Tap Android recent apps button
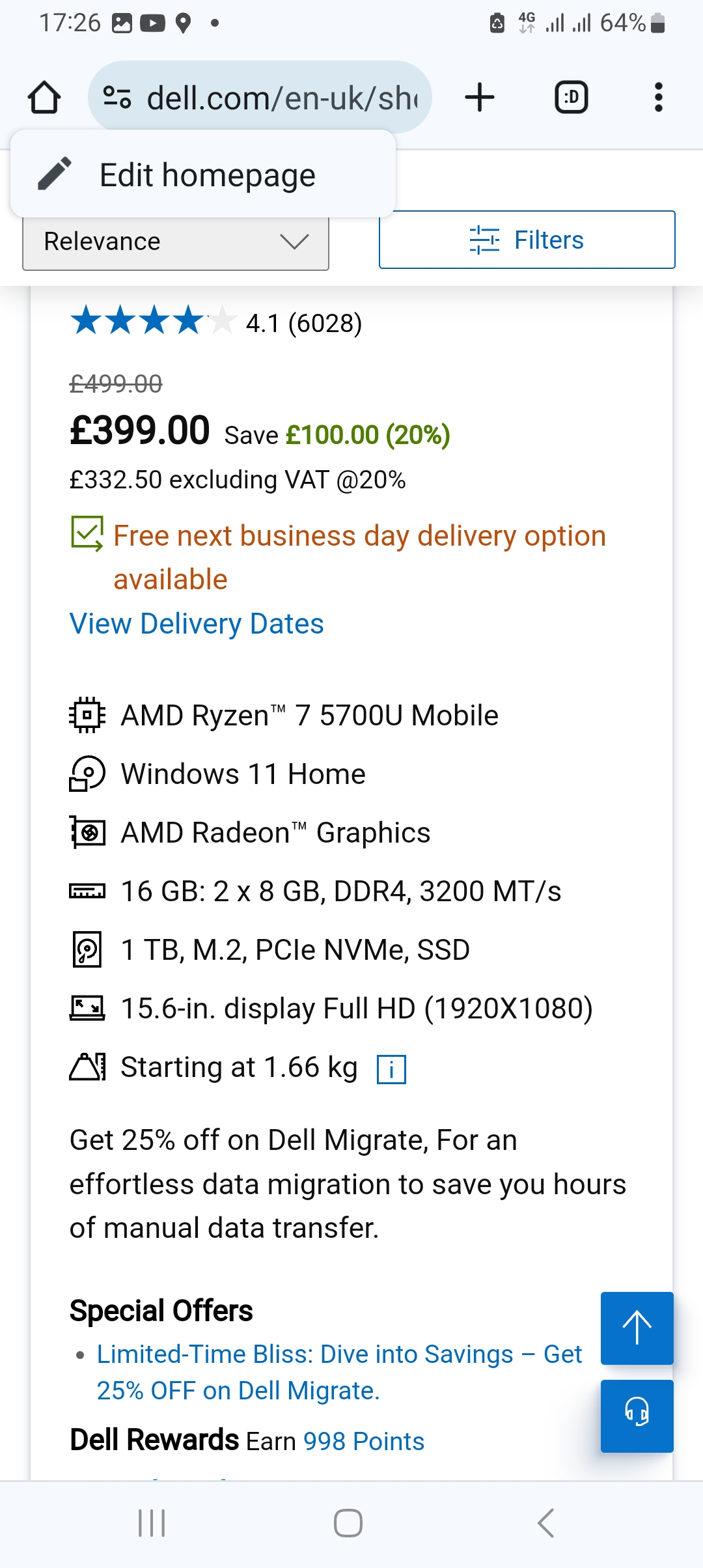This screenshot has height=1568, width=703. [x=152, y=1523]
